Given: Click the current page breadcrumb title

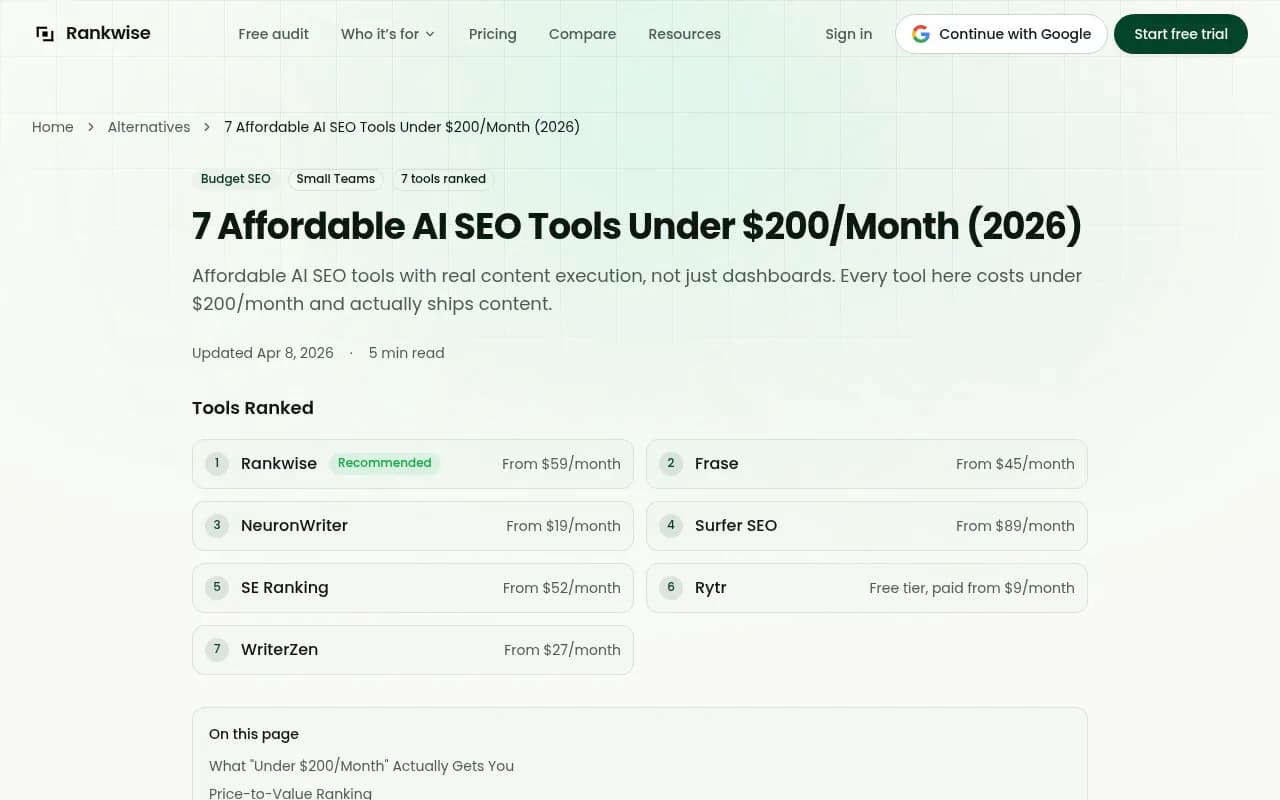Looking at the screenshot, I should [x=402, y=127].
